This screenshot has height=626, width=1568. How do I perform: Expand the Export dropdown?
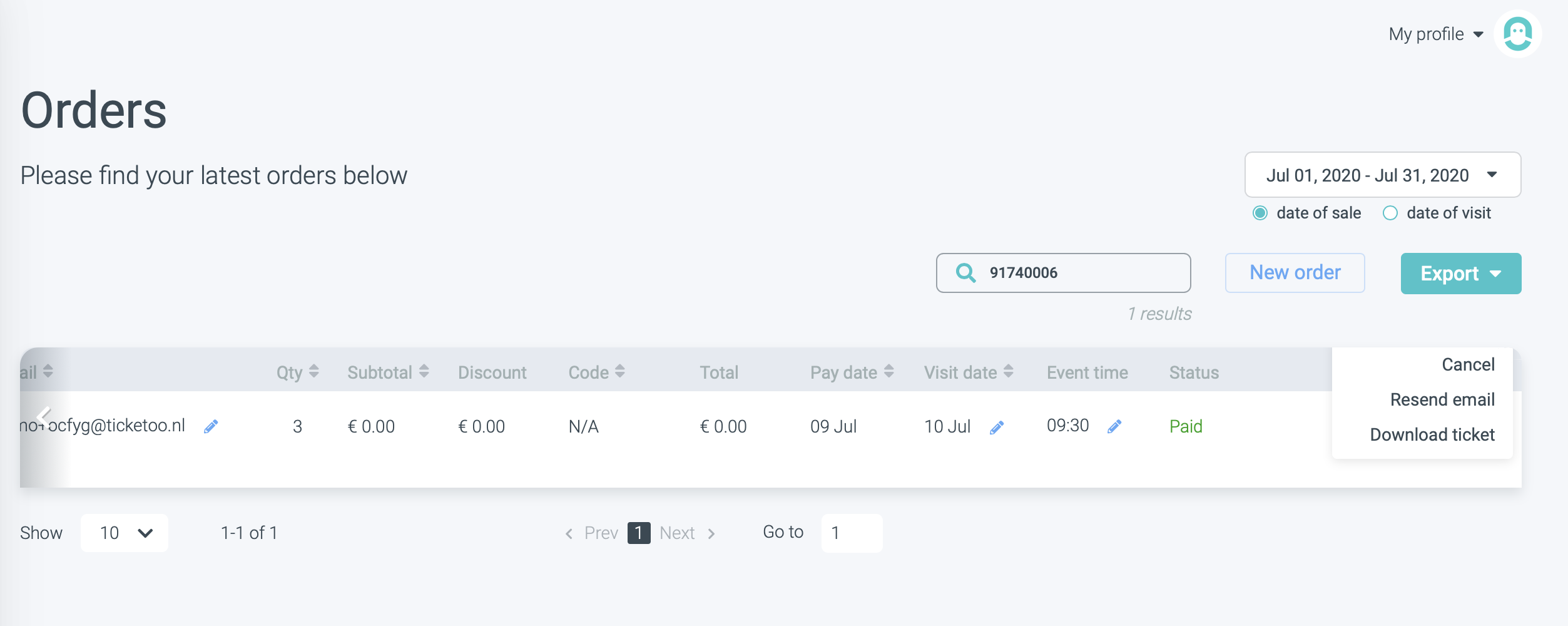pos(1461,274)
